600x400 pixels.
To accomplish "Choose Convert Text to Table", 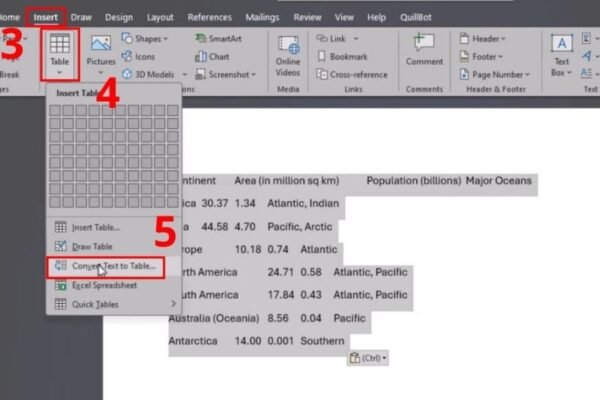I will [x=112, y=266].
